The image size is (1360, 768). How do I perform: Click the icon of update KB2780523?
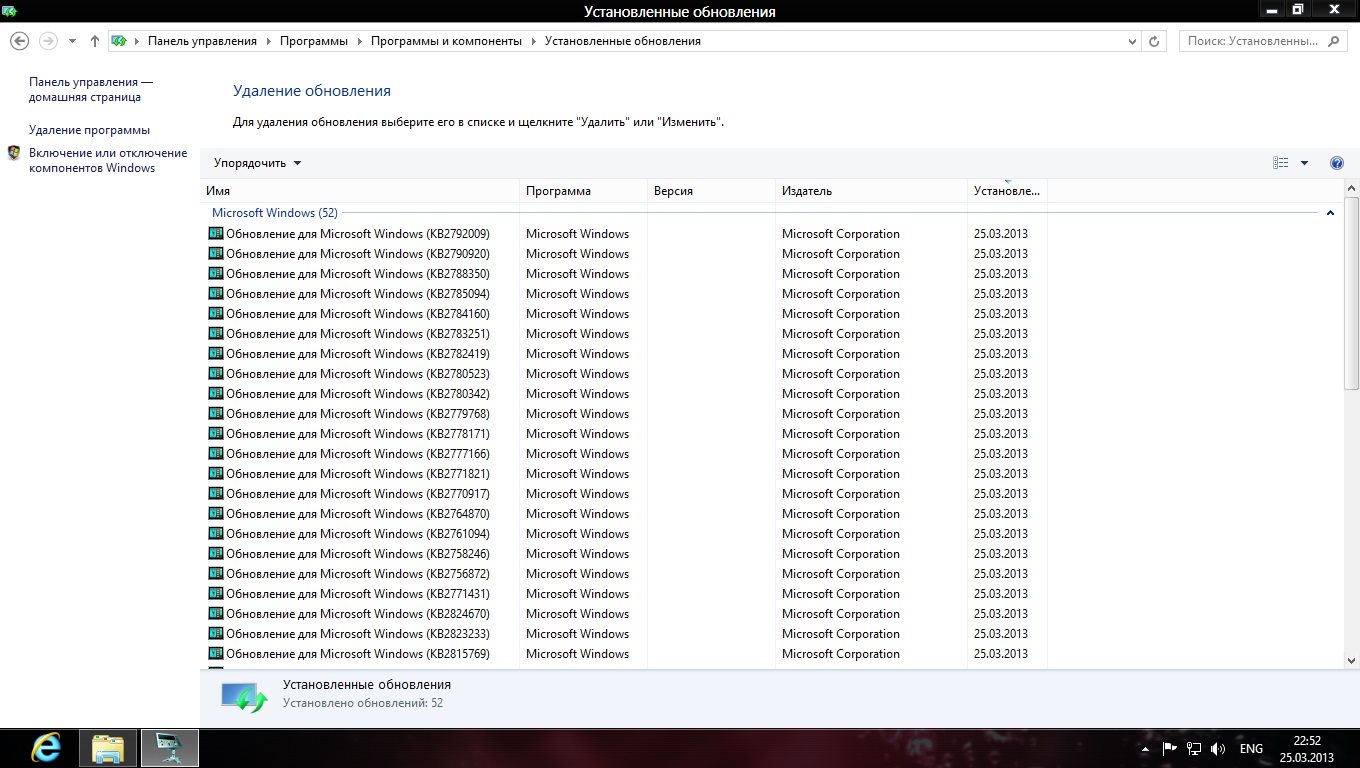pyautogui.click(x=215, y=373)
